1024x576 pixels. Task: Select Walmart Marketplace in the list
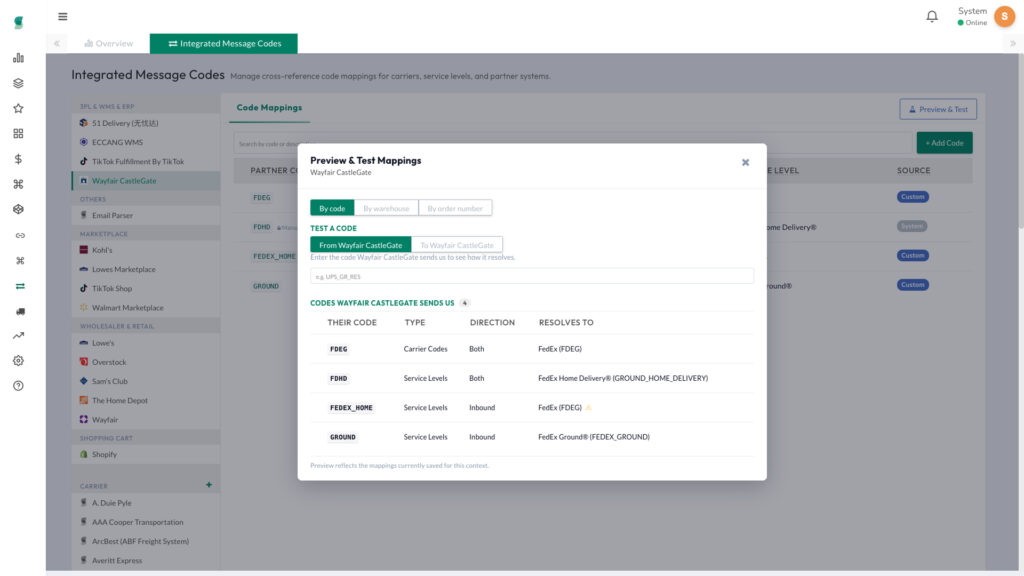146,308
